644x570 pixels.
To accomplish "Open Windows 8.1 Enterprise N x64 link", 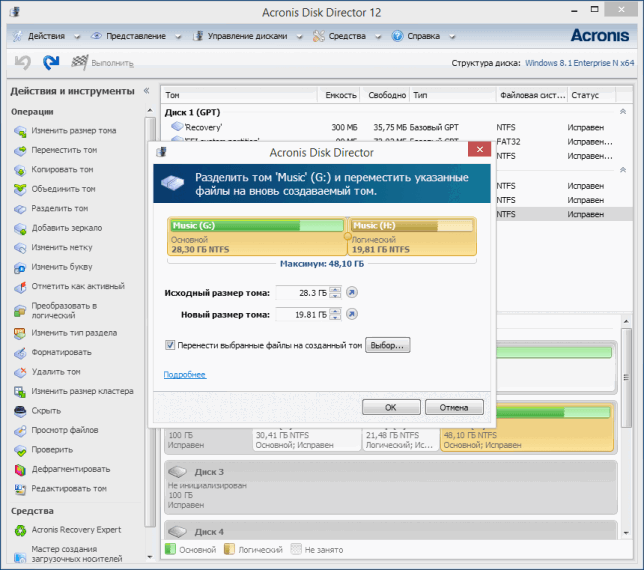I will [580, 63].
